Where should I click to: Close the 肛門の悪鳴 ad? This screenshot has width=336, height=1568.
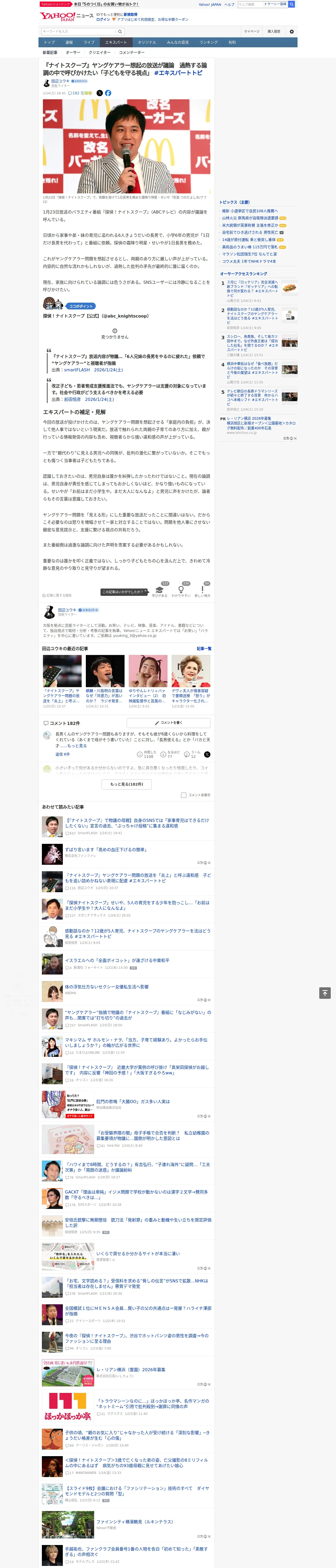[209, 1116]
